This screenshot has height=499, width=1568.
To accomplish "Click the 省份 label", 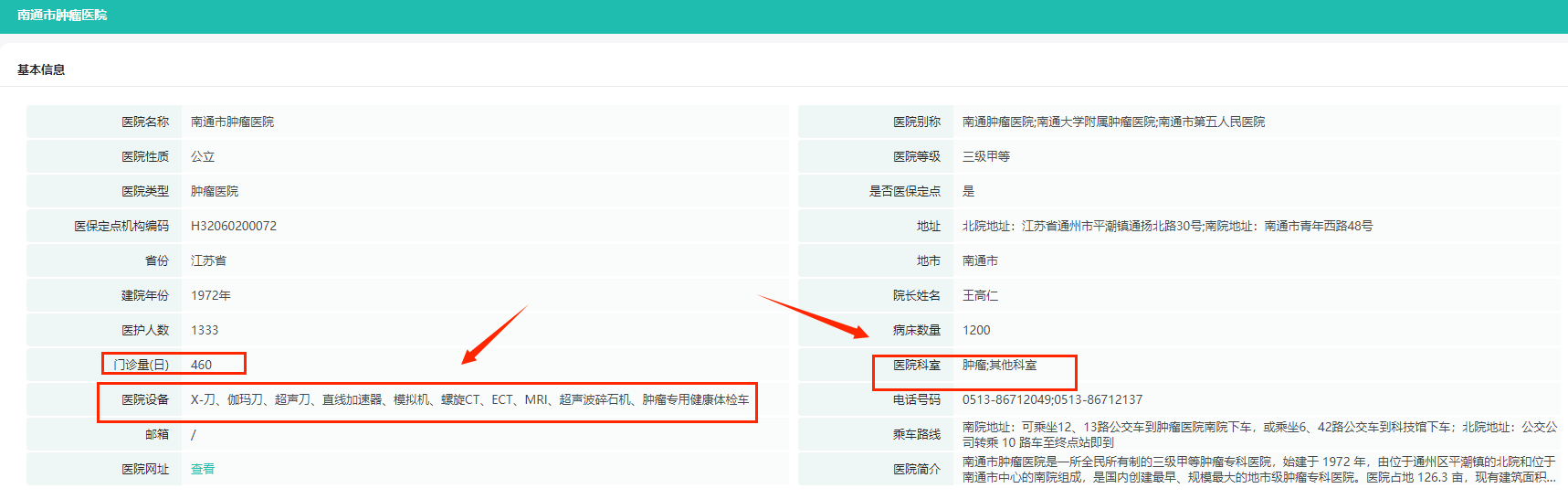I will [x=157, y=260].
